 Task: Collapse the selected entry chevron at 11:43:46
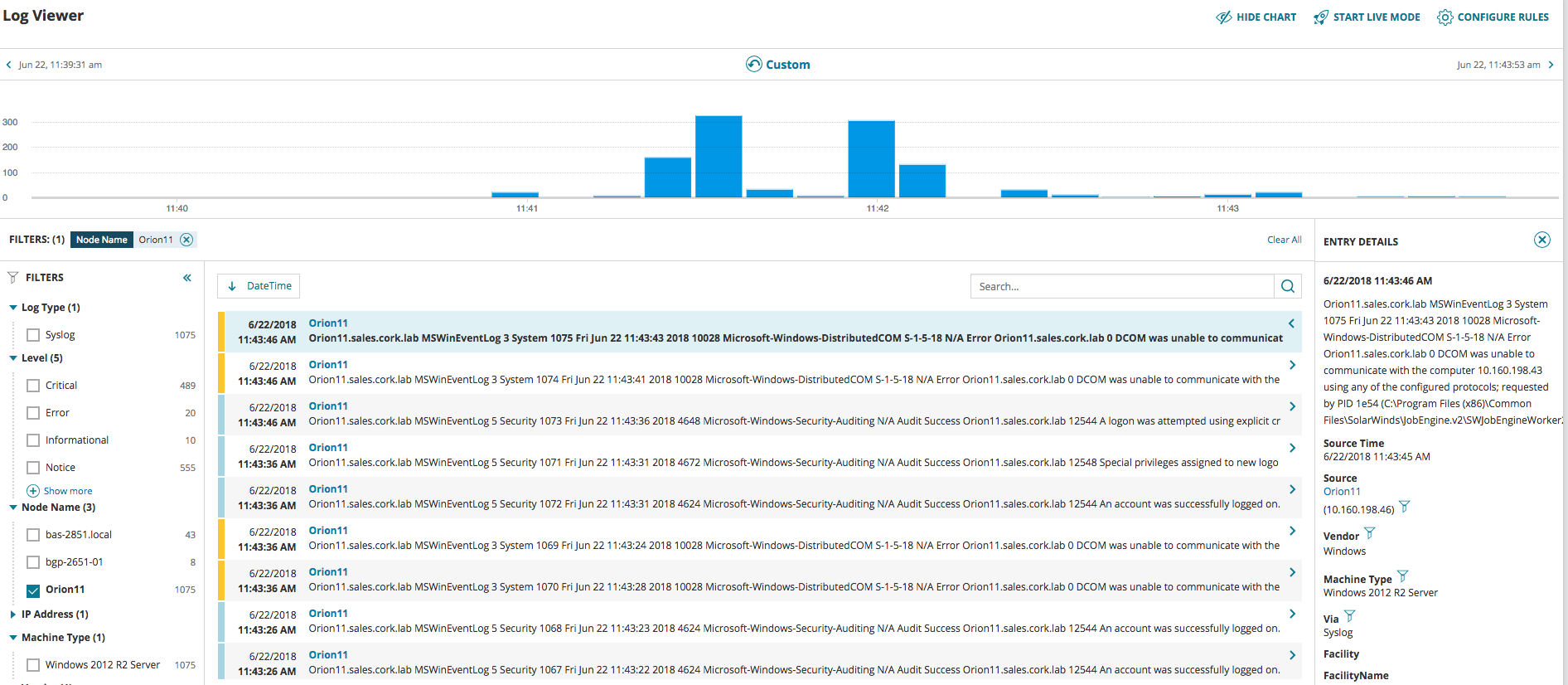tap(1291, 323)
